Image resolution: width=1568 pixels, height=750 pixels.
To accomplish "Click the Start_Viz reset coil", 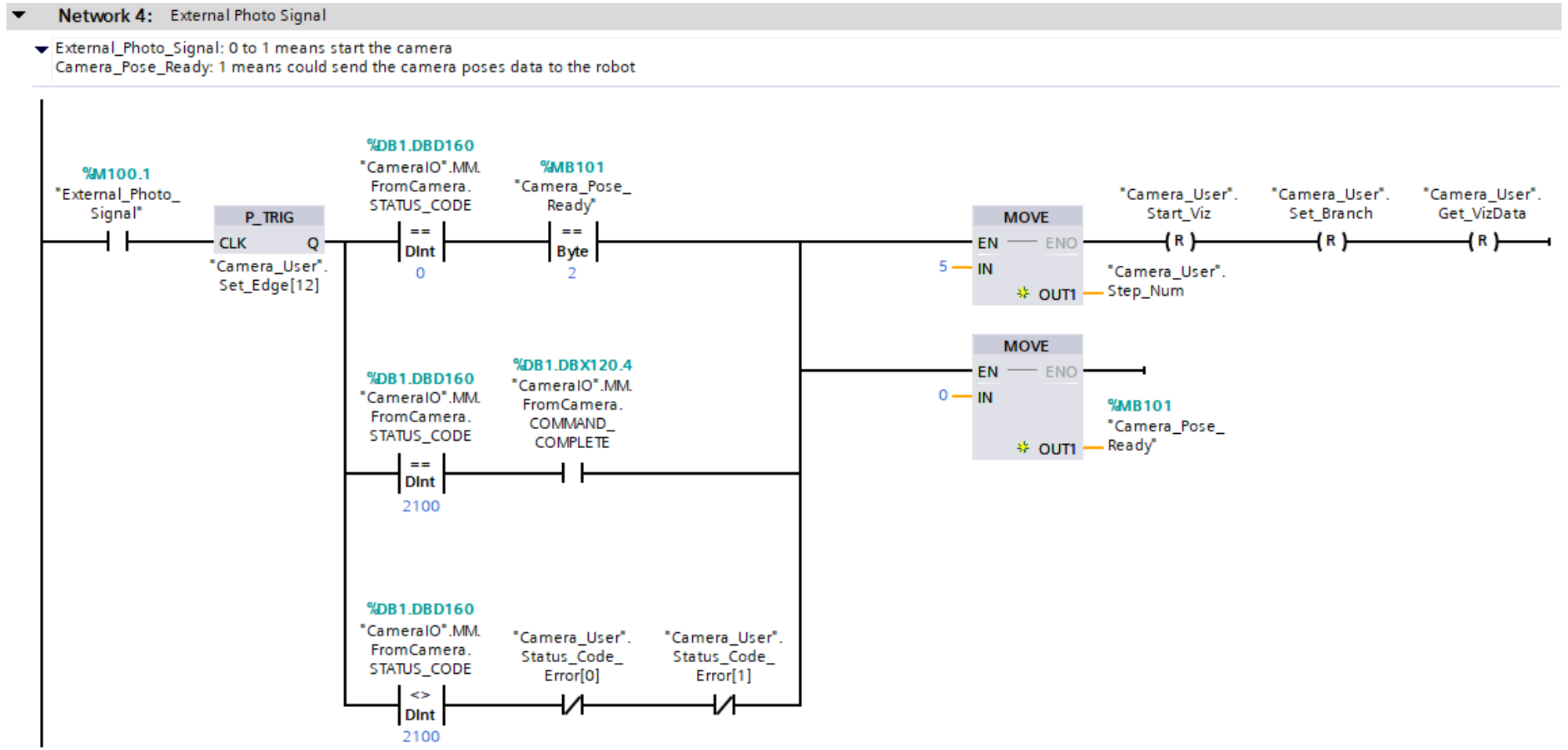I will (x=1178, y=242).
